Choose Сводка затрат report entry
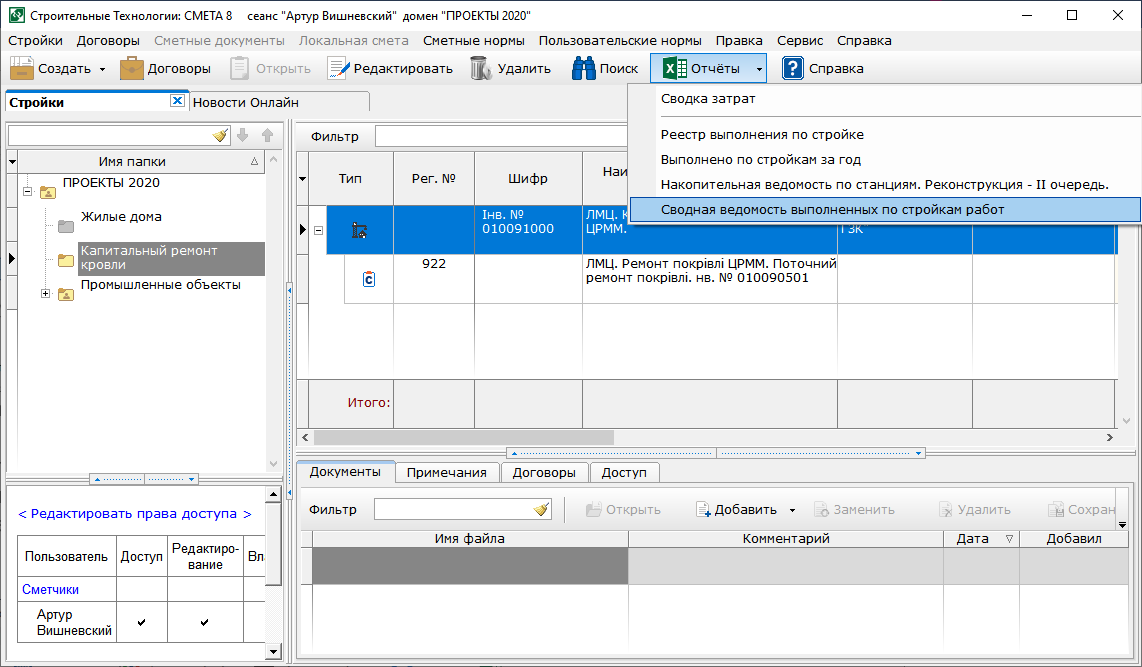The width and height of the screenshot is (1142, 667). 708,99
